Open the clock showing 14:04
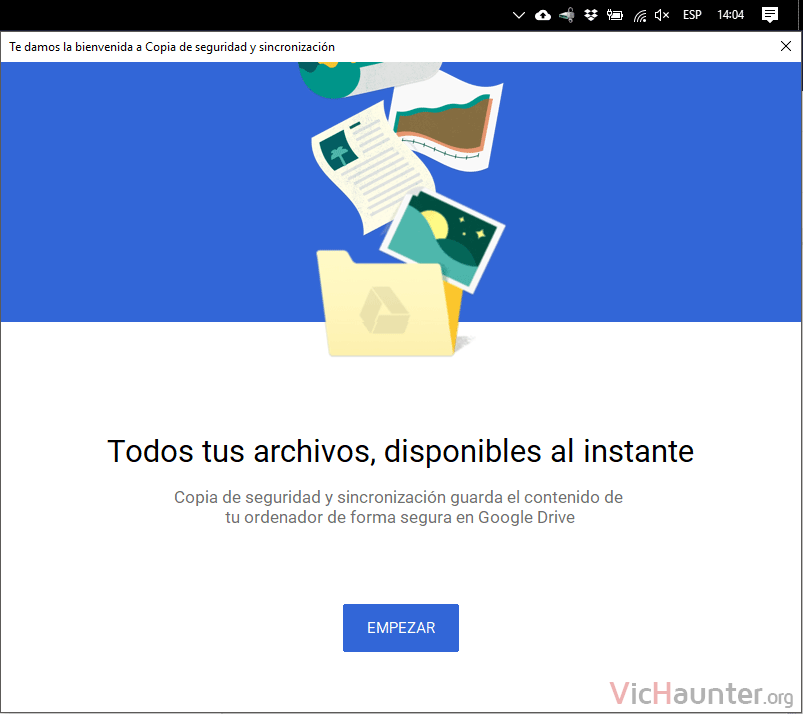The image size is (803, 714). 730,15
